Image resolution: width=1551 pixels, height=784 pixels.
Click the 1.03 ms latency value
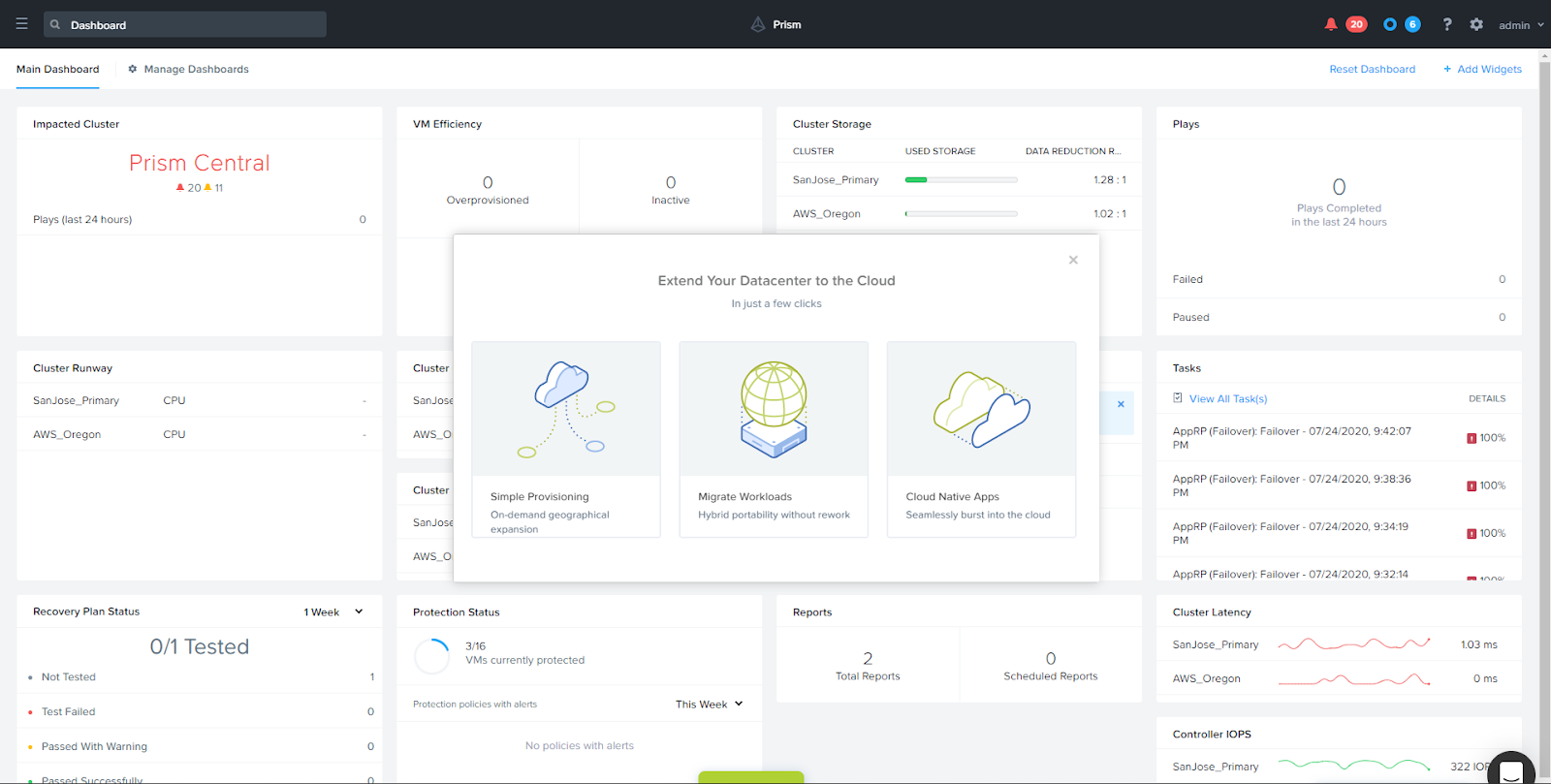tap(1478, 644)
